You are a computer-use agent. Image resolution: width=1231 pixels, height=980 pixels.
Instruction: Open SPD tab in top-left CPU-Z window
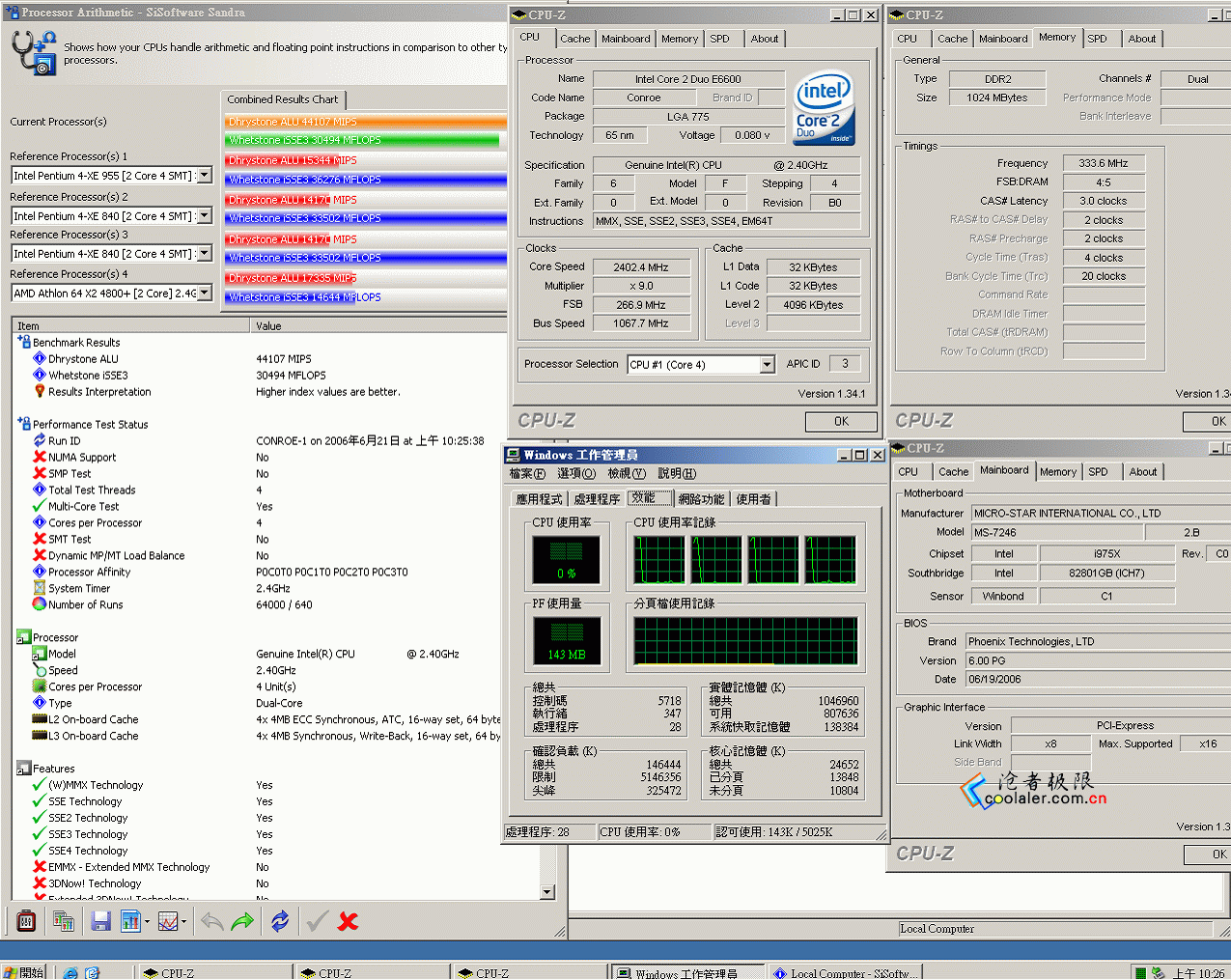tap(720, 39)
